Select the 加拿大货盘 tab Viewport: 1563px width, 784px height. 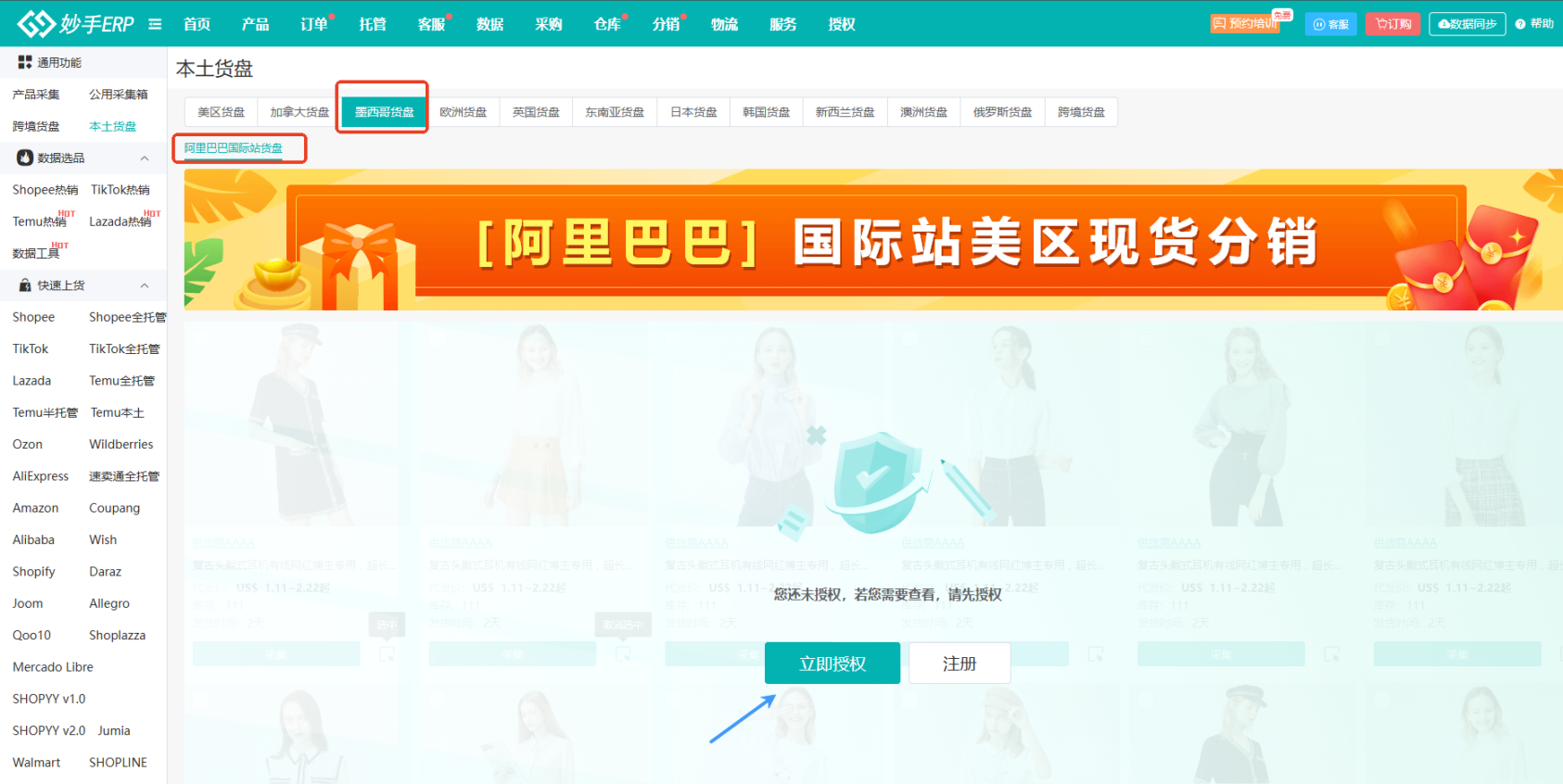[299, 112]
